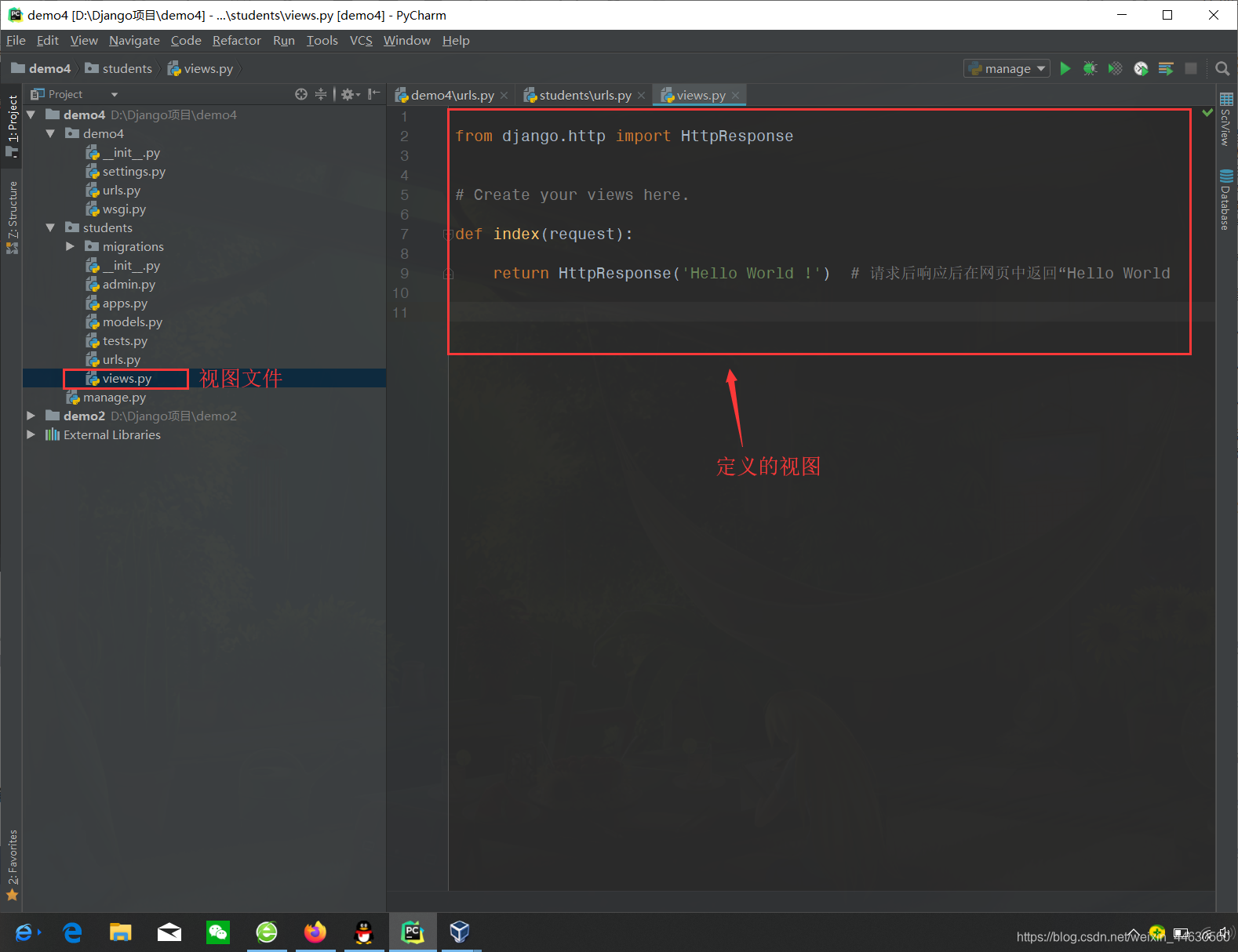
Task: Click the PyCharm taskbar icon
Action: click(413, 932)
